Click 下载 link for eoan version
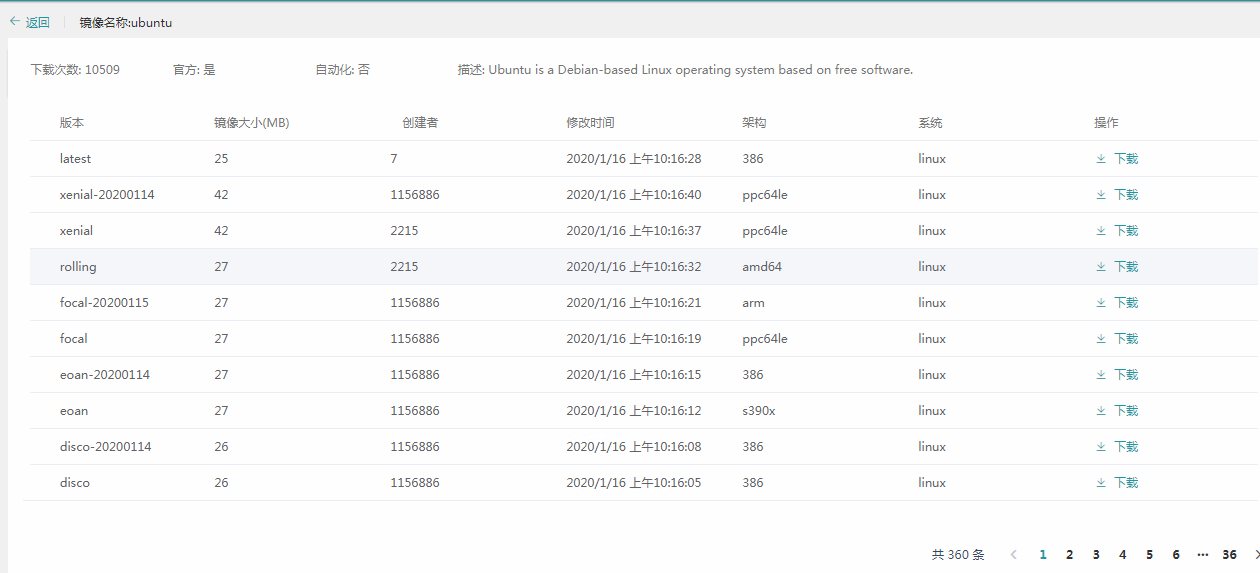1260x573 pixels. tap(1126, 410)
